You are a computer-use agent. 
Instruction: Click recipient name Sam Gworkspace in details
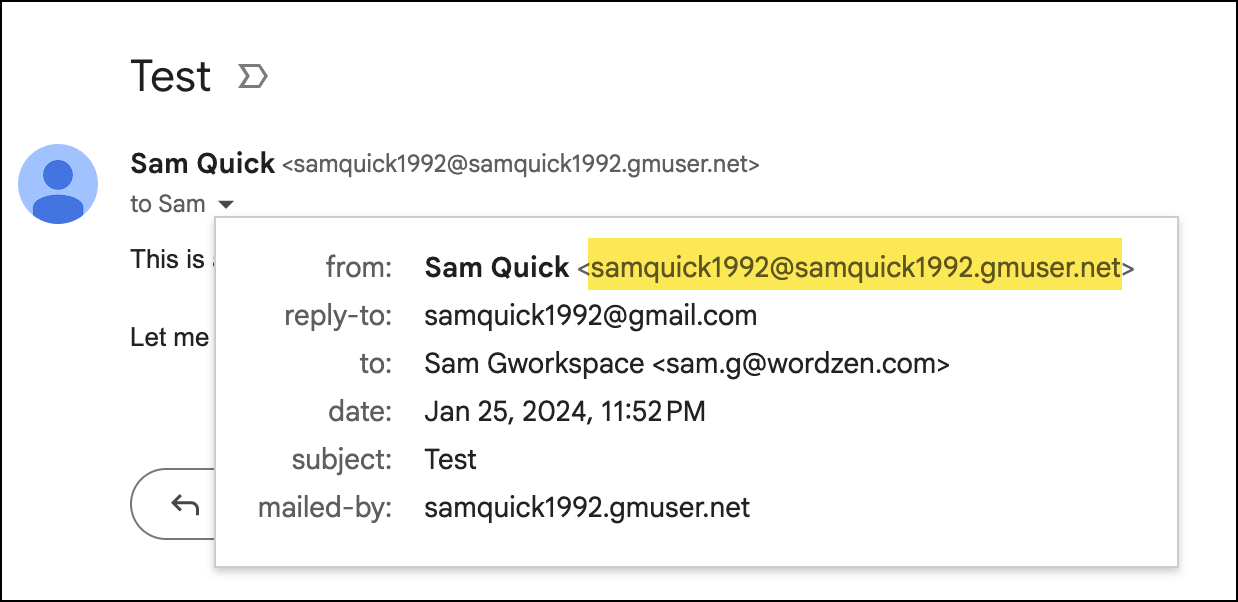(x=534, y=364)
